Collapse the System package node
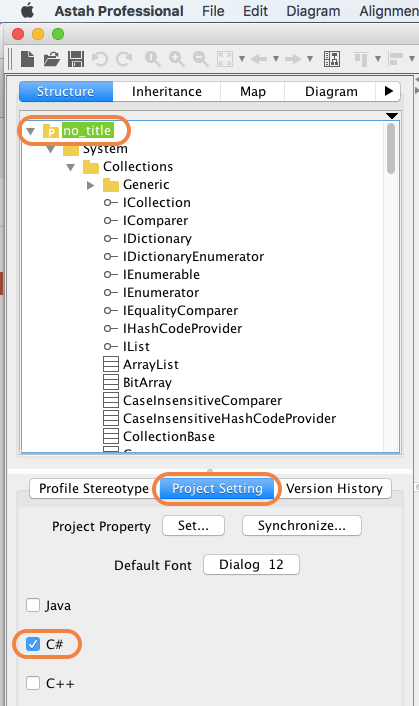The image size is (419, 706). 50,149
